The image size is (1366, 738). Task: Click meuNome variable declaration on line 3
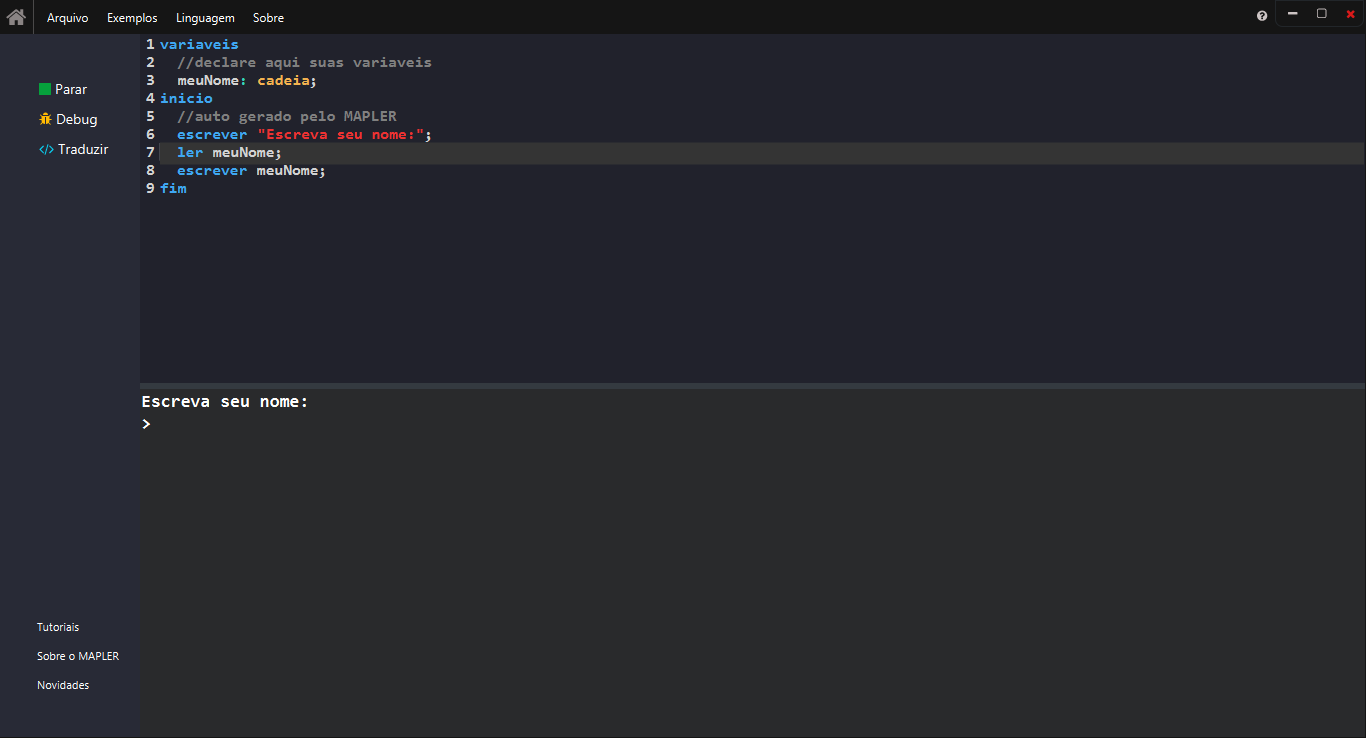[x=208, y=80]
